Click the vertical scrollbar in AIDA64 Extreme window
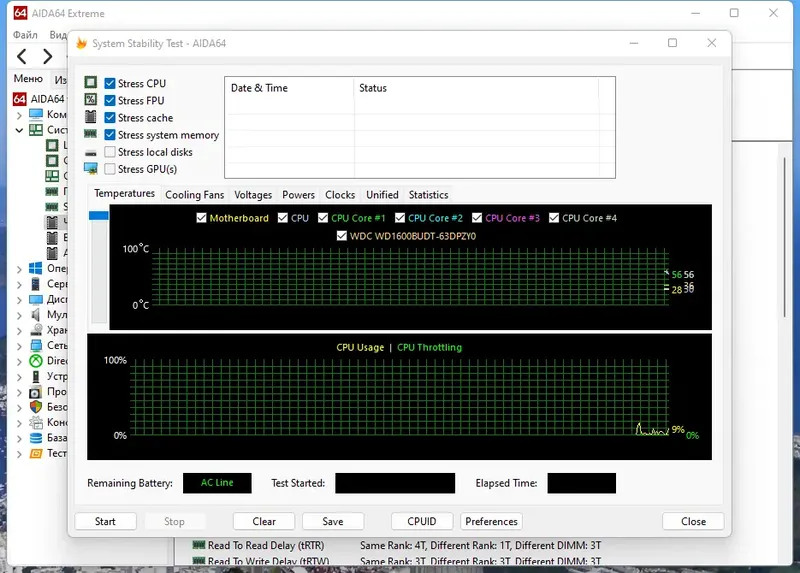The image size is (800, 573). pos(785,238)
